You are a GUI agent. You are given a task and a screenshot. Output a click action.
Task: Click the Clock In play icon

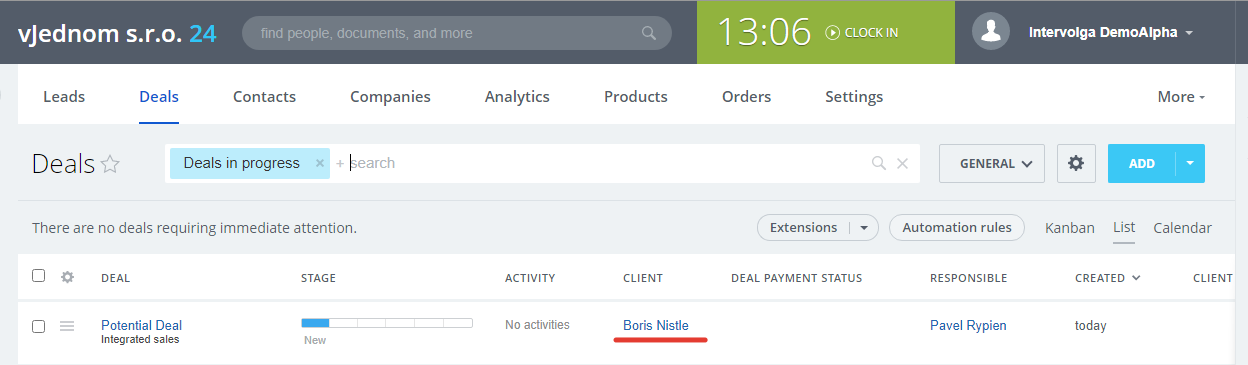(832, 32)
